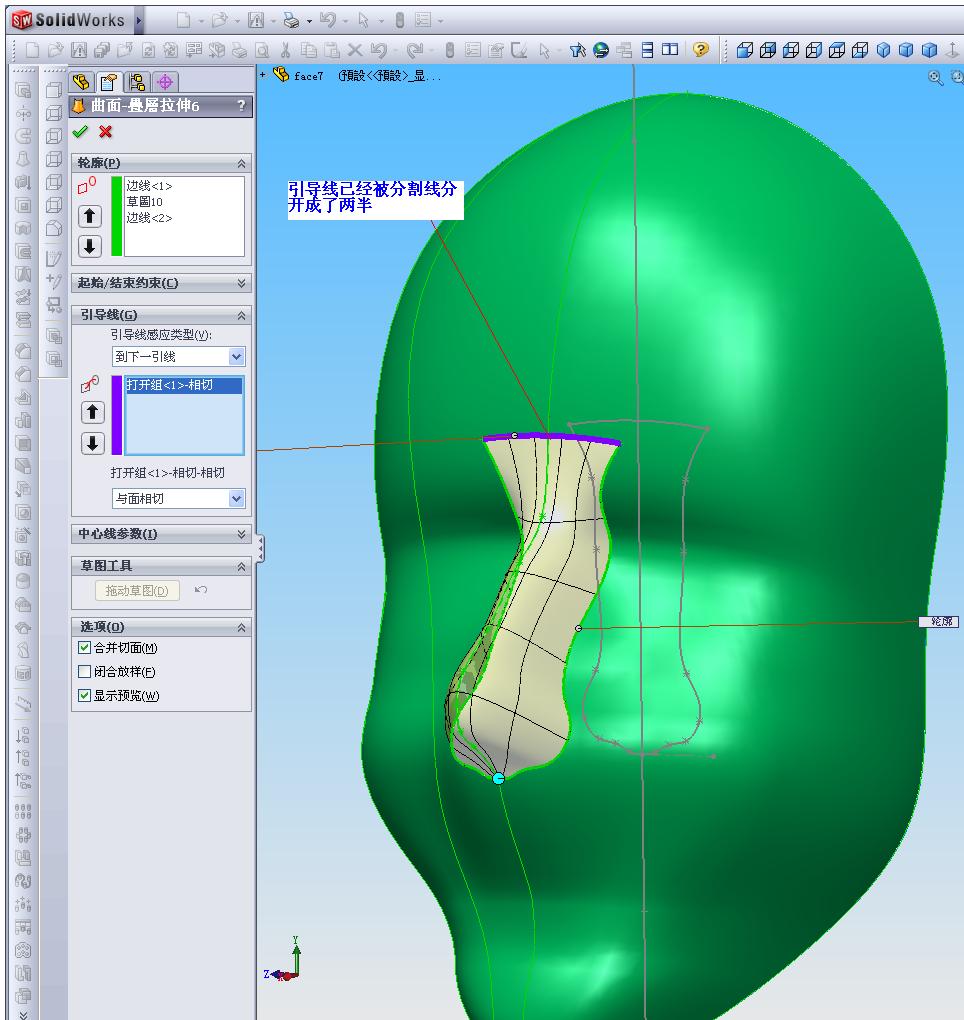The width and height of the screenshot is (964, 1020).
Task: Collapse the 草图工具 section
Action: click(x=241, y=567)
